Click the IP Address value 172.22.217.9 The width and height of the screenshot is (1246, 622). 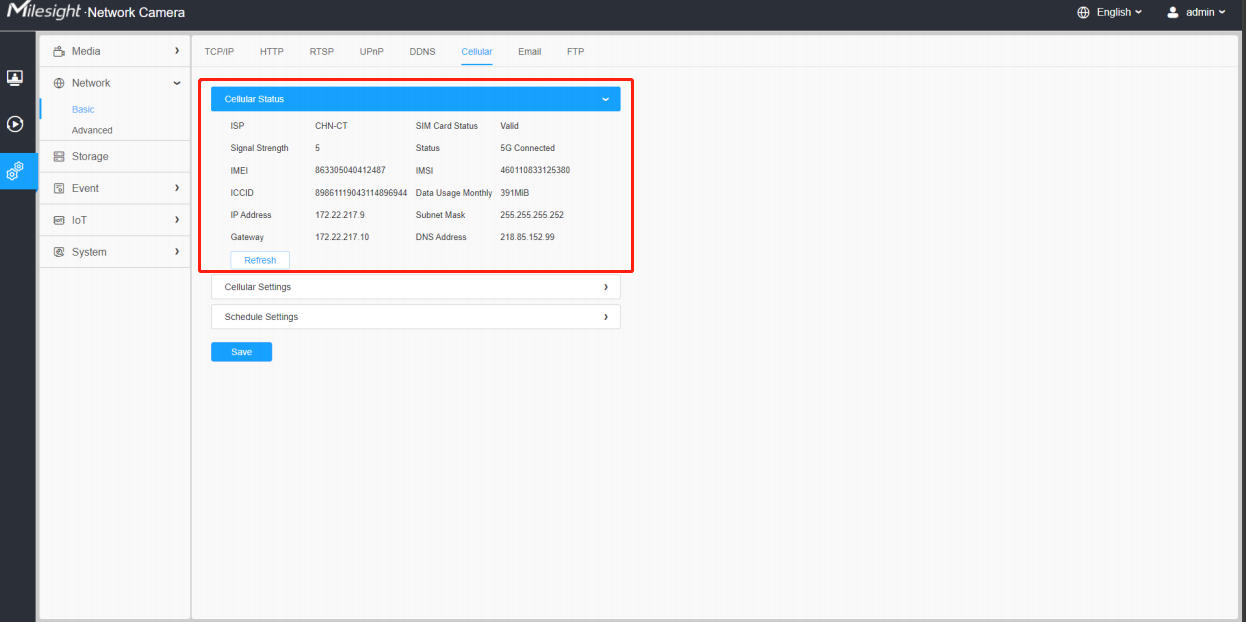[340, 215]
